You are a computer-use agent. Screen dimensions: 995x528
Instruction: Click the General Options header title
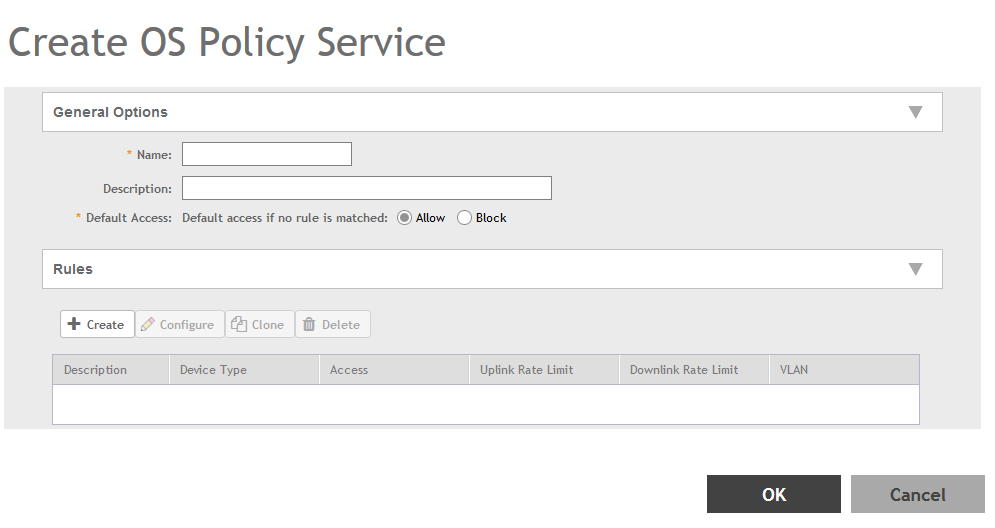tap(110, 112)
